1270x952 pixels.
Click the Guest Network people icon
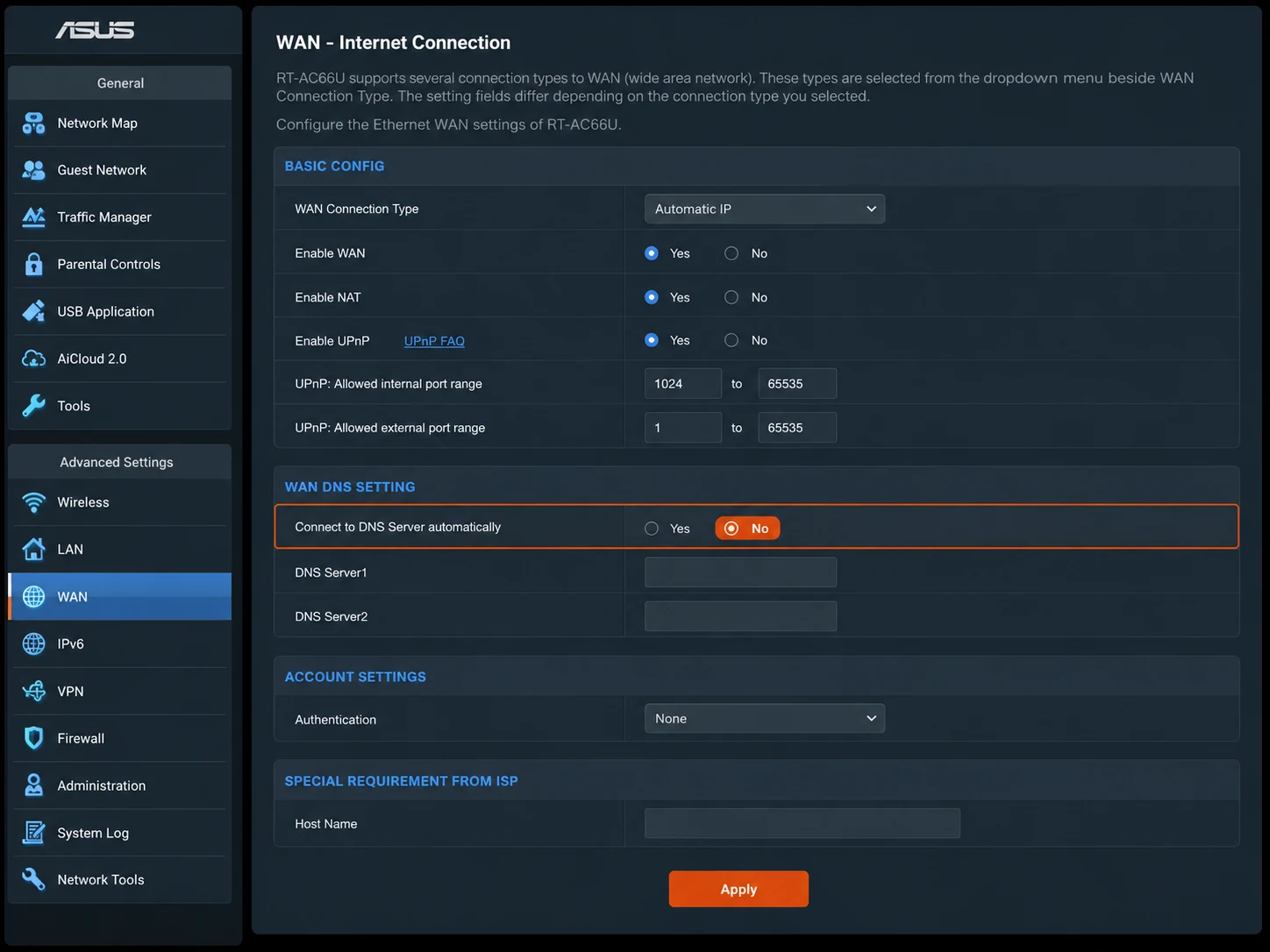(x=33, y=170)
